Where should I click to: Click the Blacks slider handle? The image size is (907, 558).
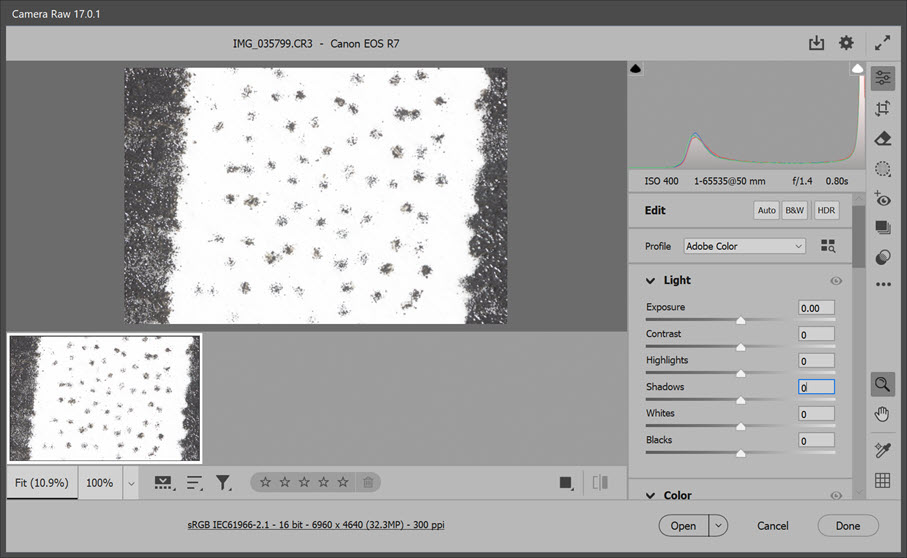click(740, 453)
